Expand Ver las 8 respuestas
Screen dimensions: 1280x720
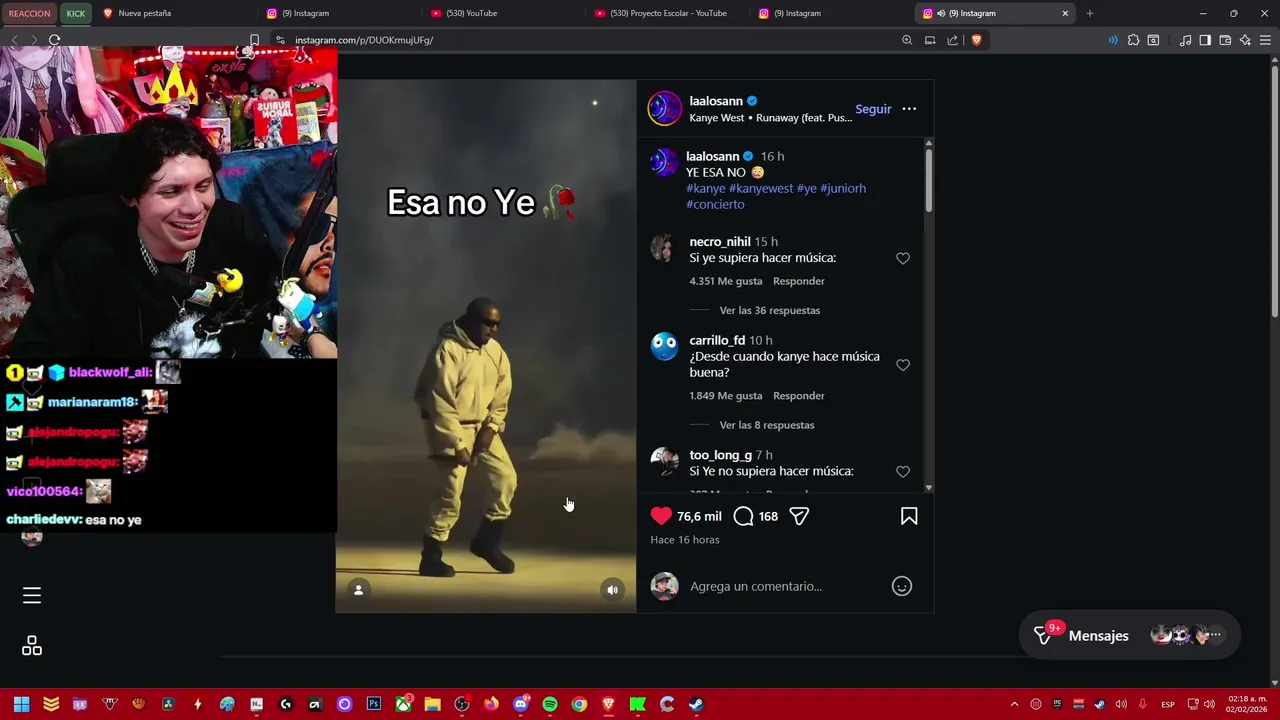tap(767, 425)
